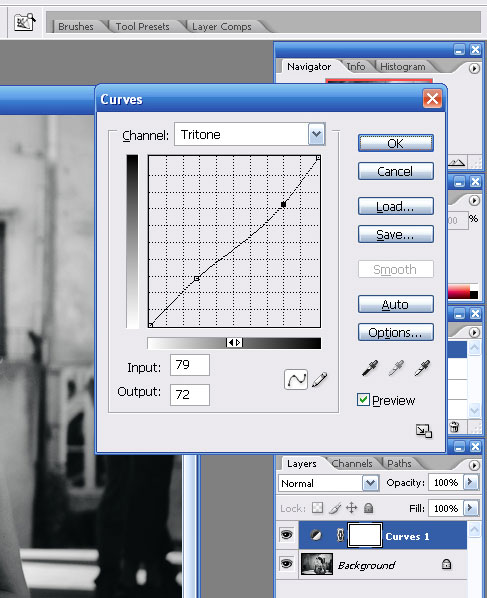Switch to the Layer Comps tab
The width and height of the screenshot is (487, 598).
tap(222, 26)
